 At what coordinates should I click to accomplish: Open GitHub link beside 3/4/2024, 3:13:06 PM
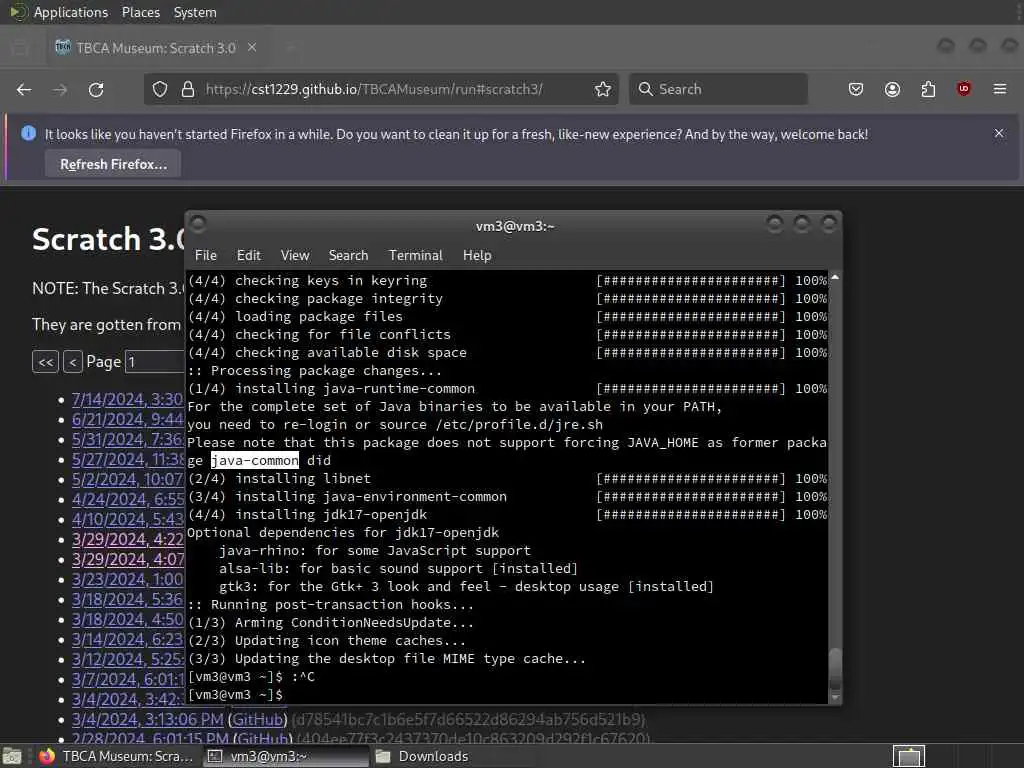click(258, 720)
